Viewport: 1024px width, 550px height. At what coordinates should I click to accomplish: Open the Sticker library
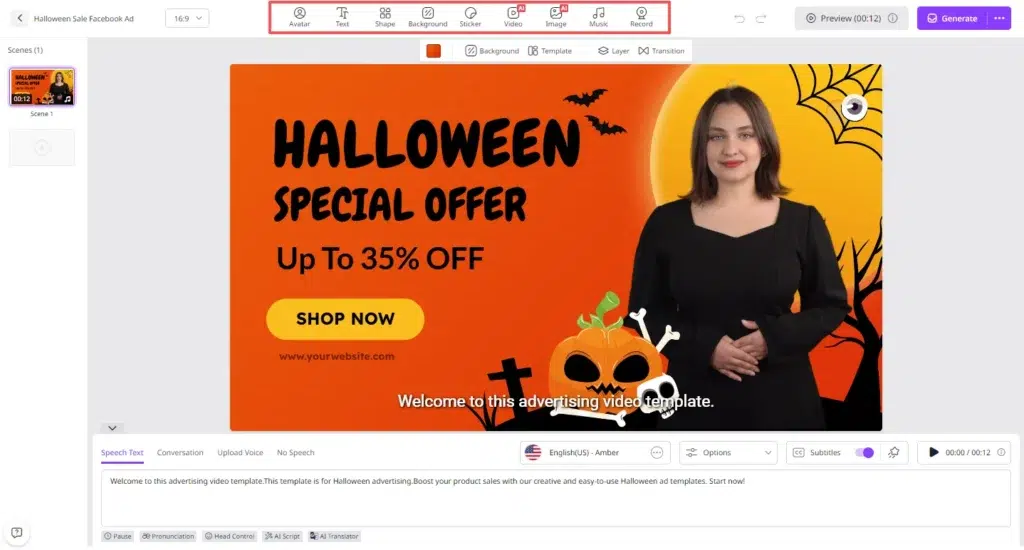tap(470, 17)
